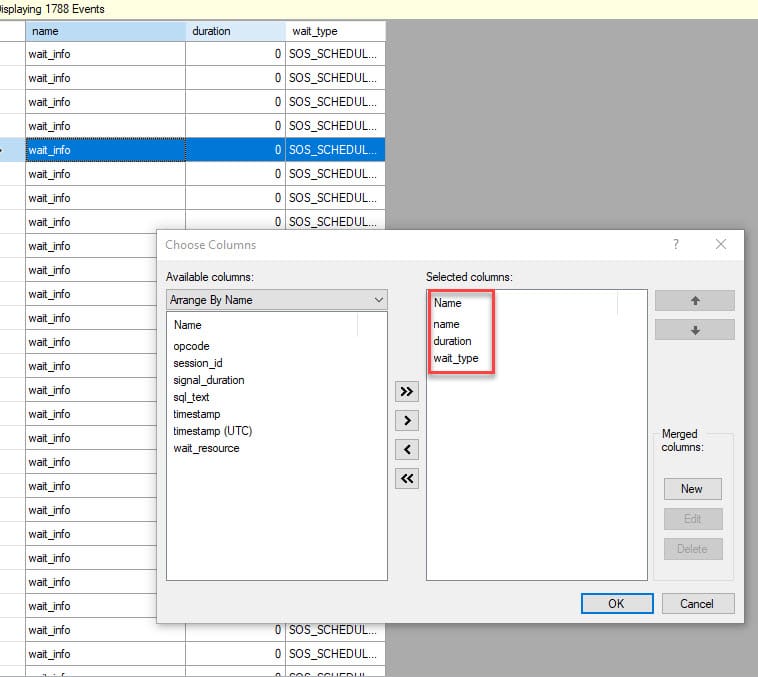Click the first row's duration 0 cell
Screen dimensions: 758x677
235,54
